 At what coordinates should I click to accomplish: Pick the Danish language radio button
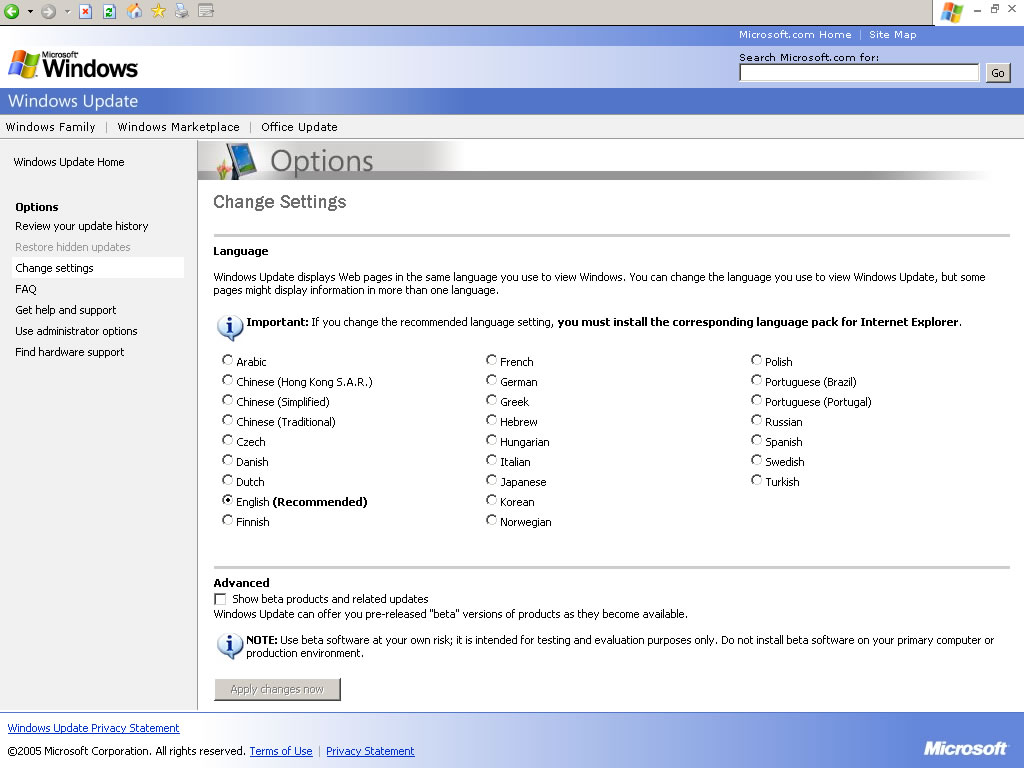227,460
